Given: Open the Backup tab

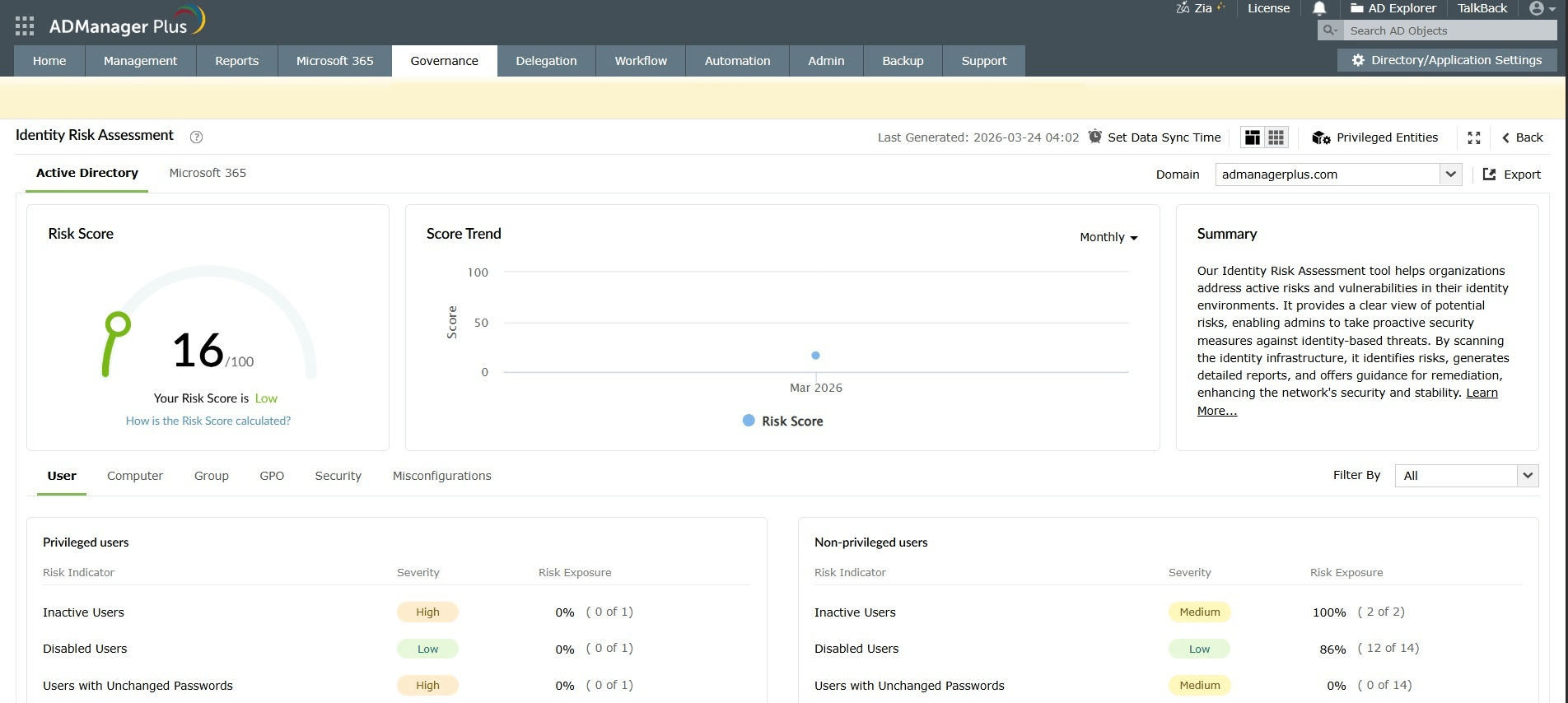Looking at the screenshot, I should [x=903, y=61].
